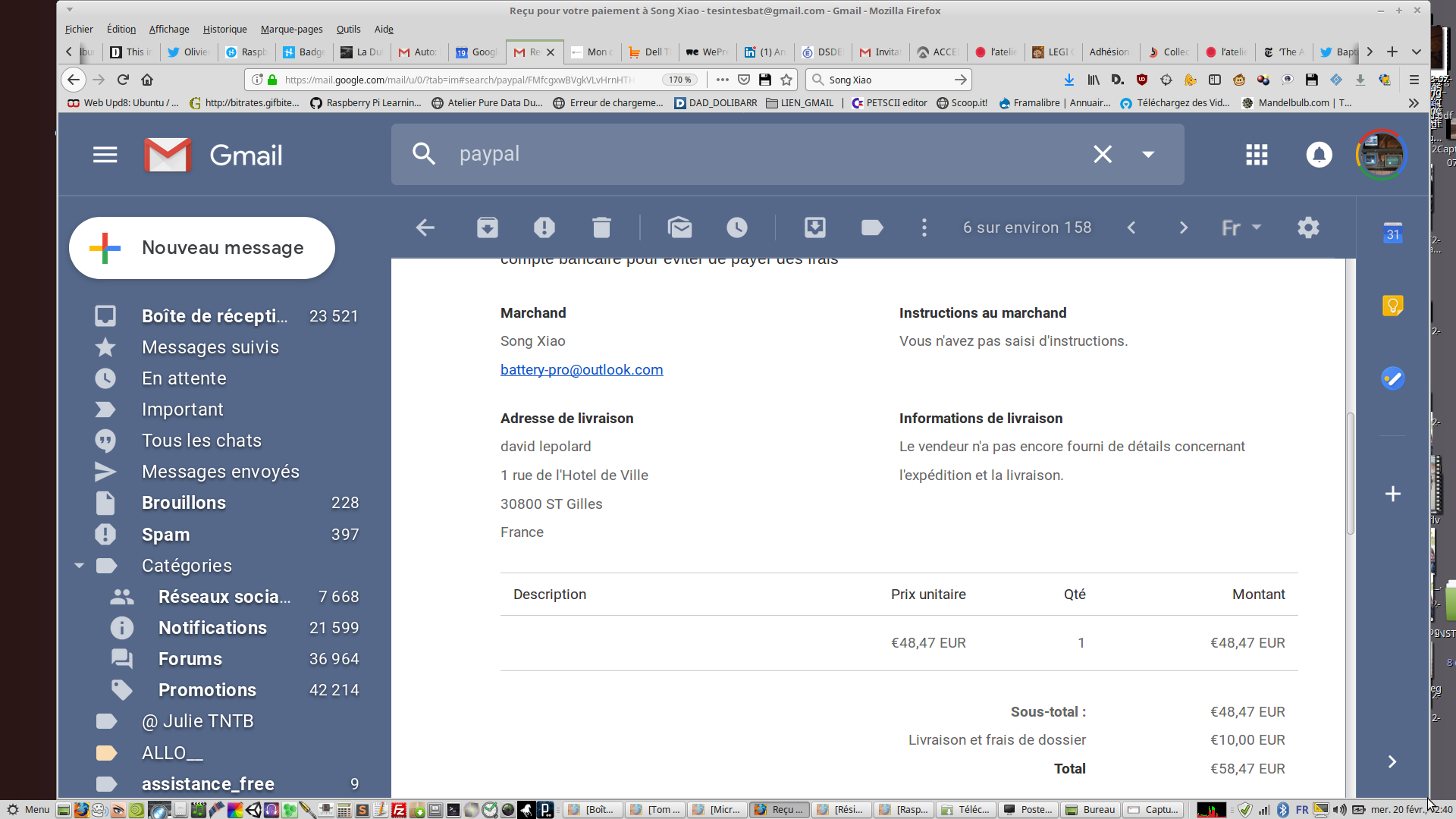Toggle main menu hamburger in Gmail
This screenshot has height=819, width=1456.
[x=105, y=155]
